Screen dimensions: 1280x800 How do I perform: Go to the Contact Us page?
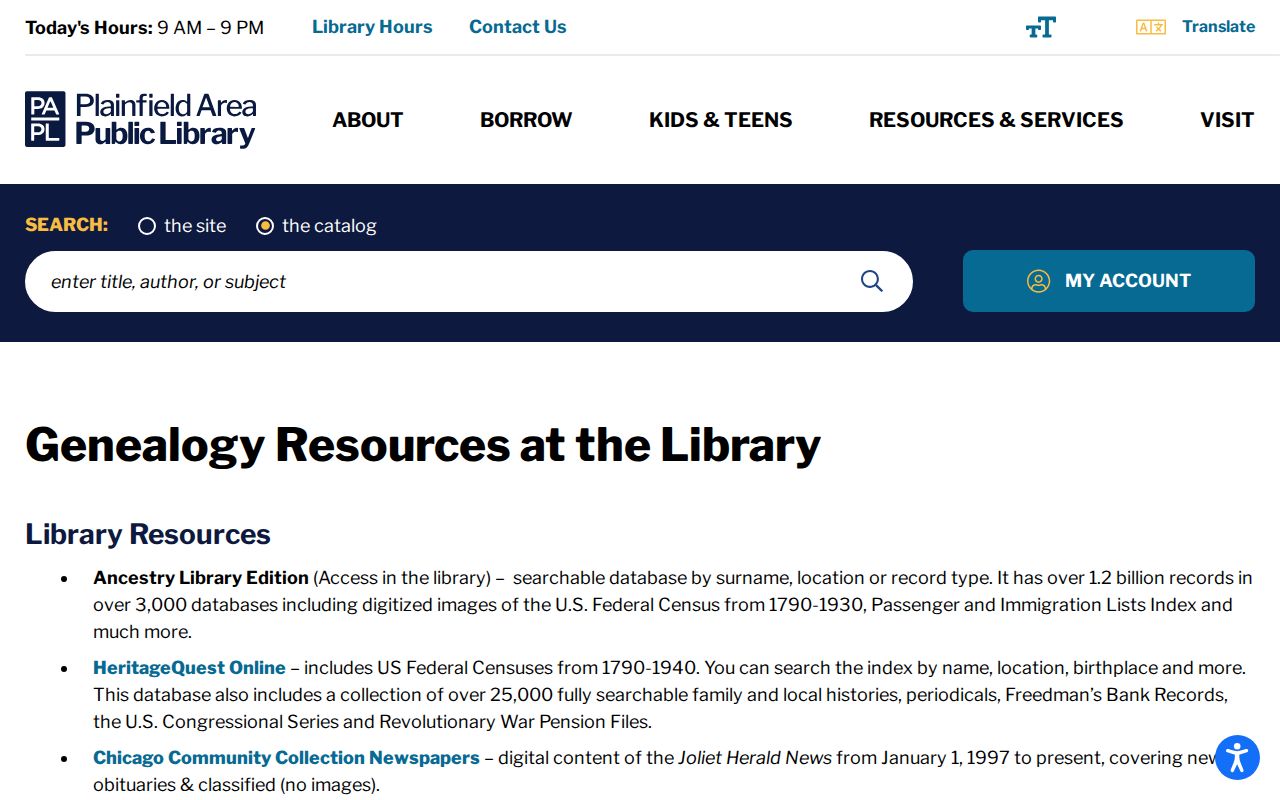tap(518, 27)
